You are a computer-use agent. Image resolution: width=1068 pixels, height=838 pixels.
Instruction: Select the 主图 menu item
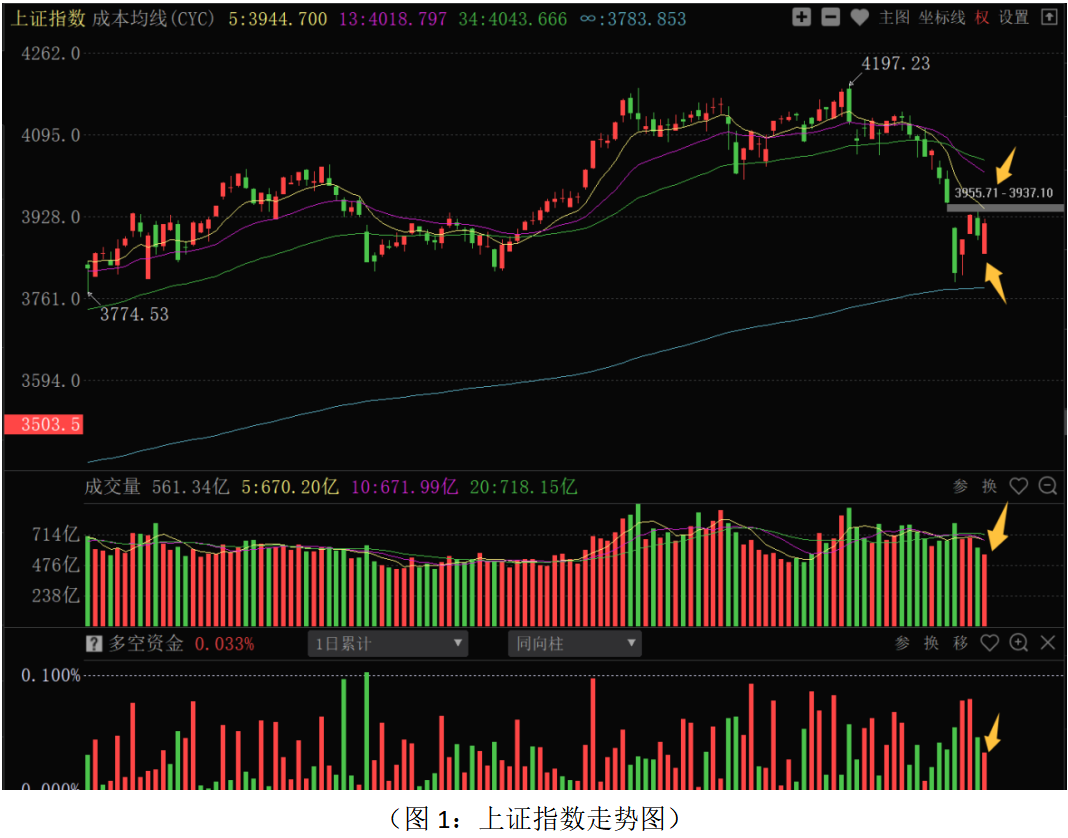coord(894,18)
